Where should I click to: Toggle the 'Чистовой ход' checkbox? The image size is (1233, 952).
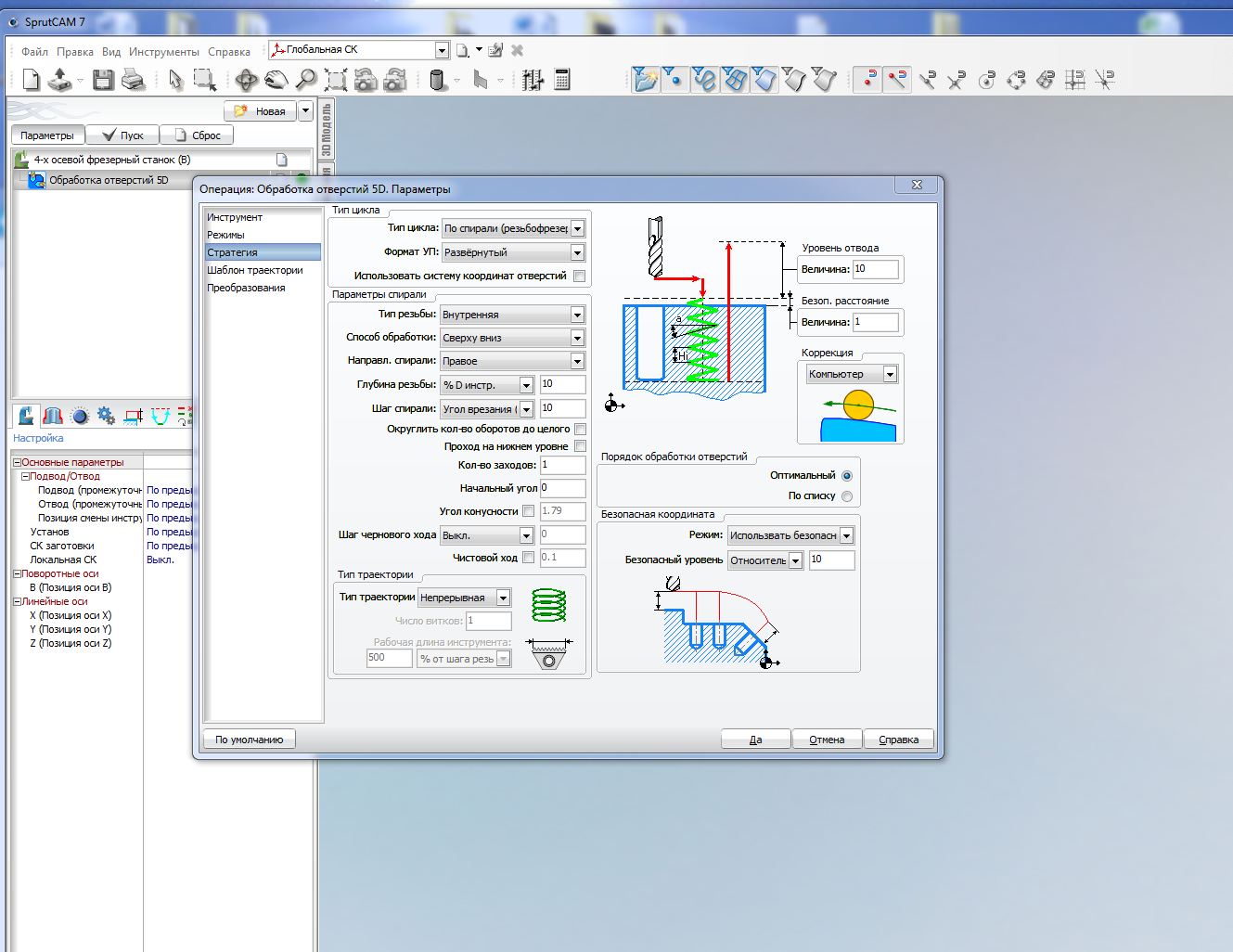click(x=528, y=558)
